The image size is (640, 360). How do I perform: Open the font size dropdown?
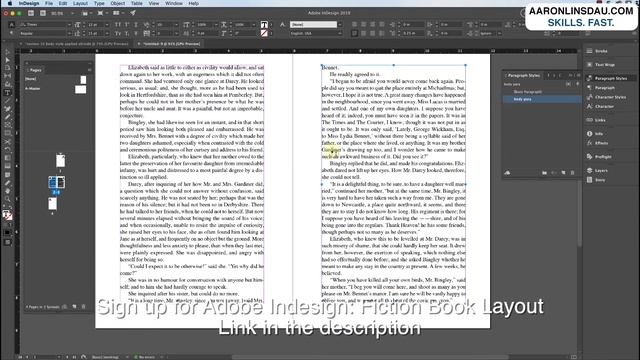pos(107,25)
